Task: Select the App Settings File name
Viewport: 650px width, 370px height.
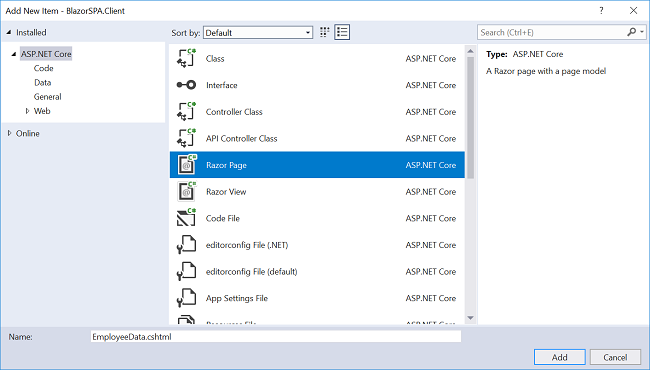Action: 237,298
